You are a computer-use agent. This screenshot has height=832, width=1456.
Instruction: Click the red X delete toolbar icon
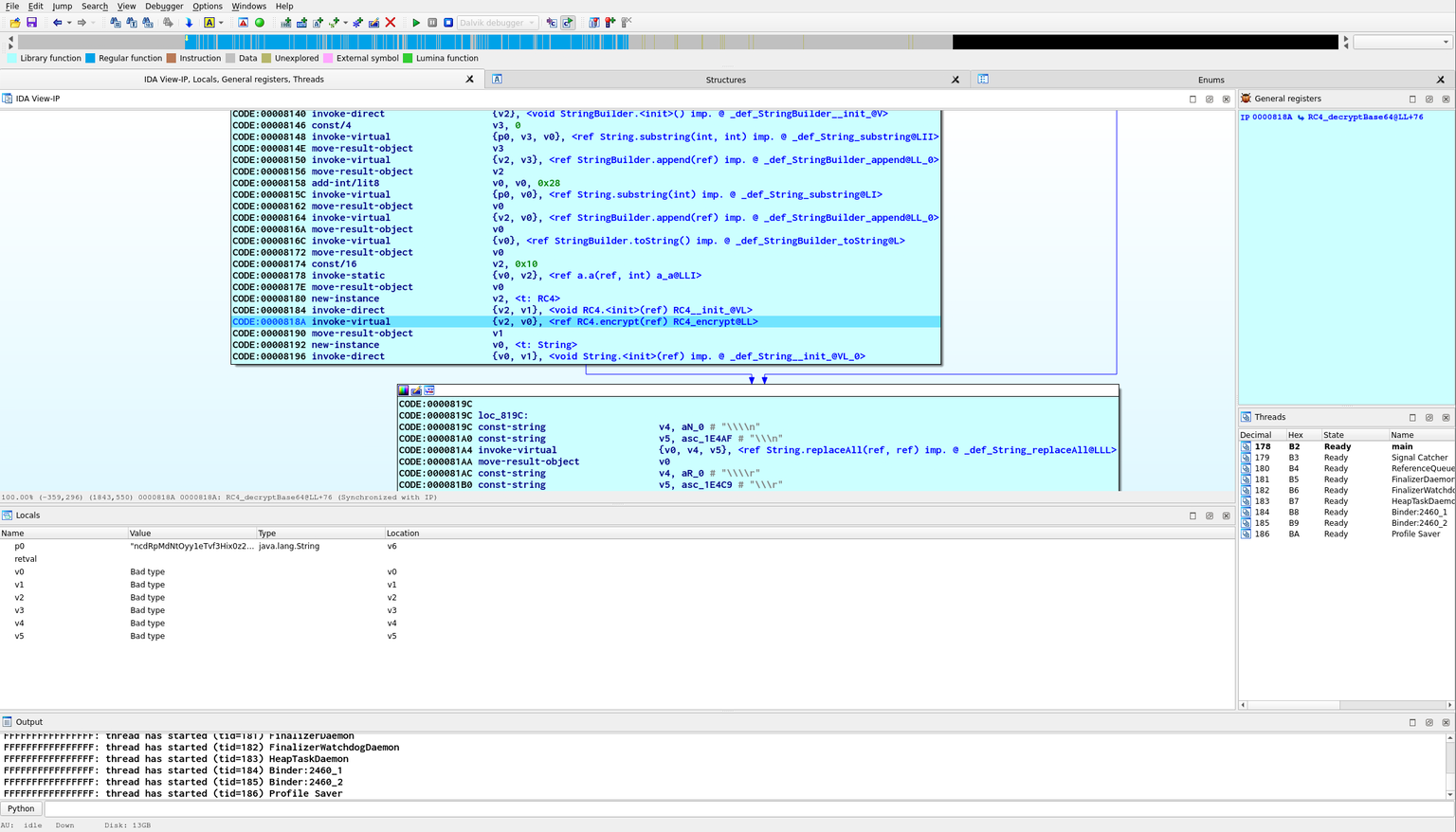[390, 23]
